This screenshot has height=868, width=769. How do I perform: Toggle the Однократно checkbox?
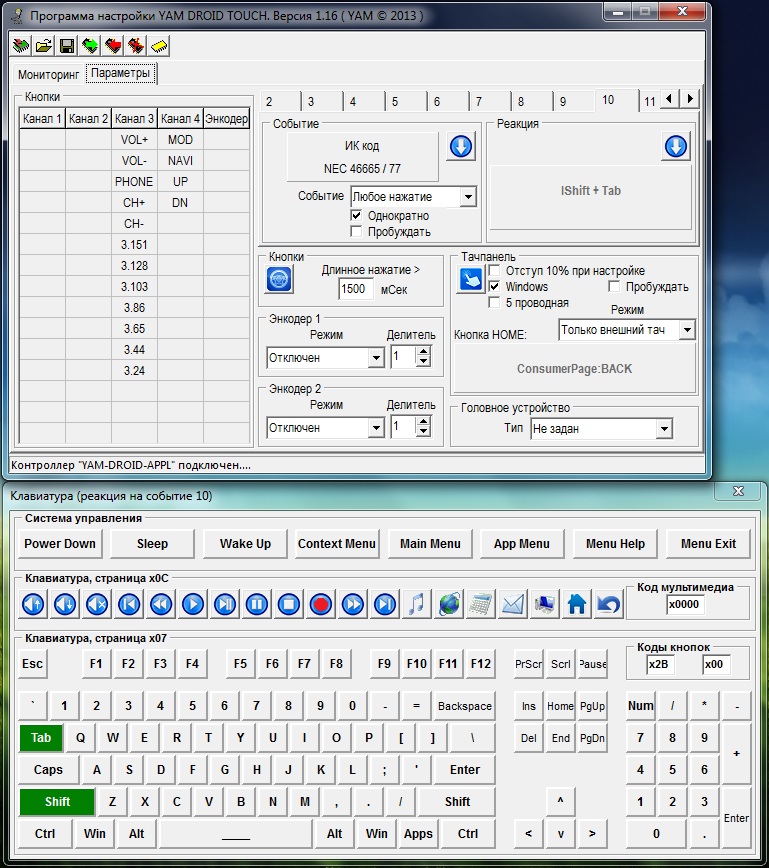[357, 216]
